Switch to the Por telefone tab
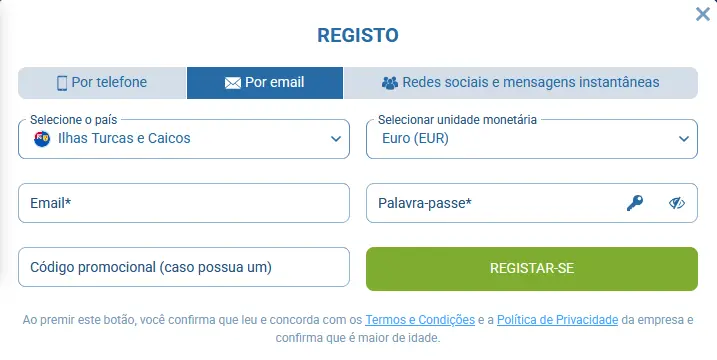 [x=102, y=83]
